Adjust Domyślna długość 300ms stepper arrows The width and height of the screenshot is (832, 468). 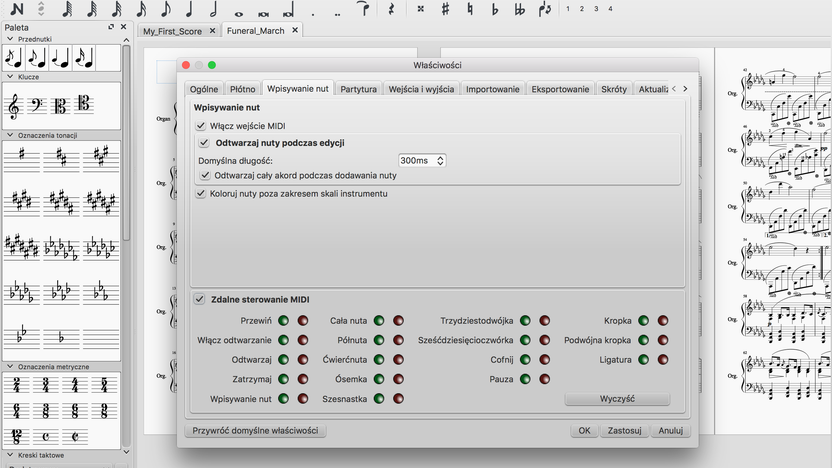(x=440, y=160)
